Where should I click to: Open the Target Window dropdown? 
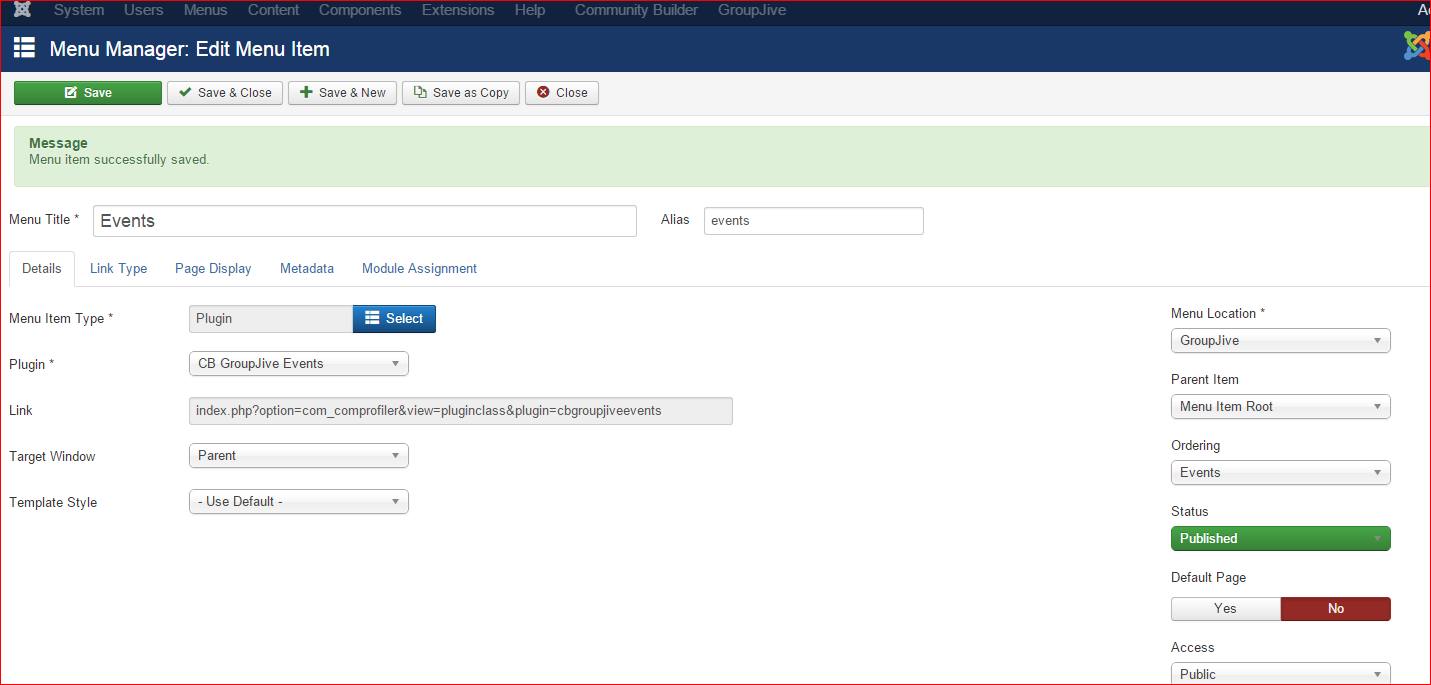click(x=299, y=456)
